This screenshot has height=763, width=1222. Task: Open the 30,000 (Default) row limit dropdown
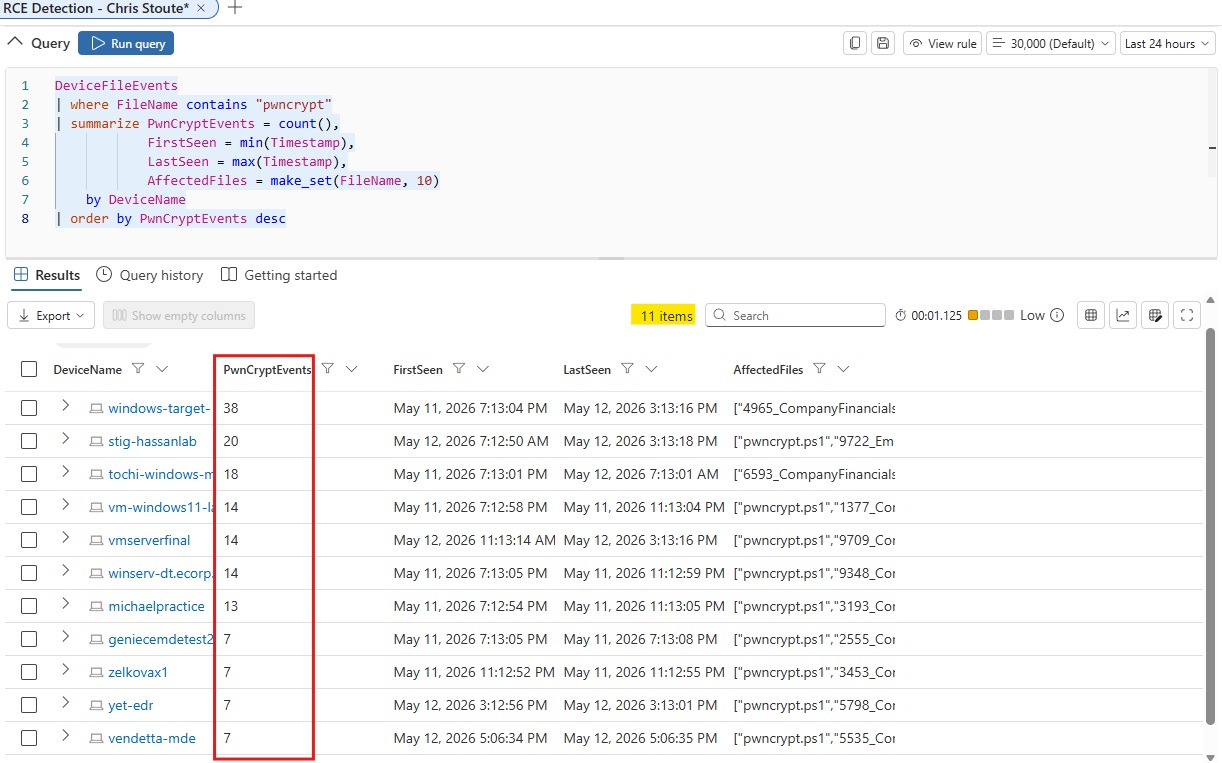pos(1051,43)
